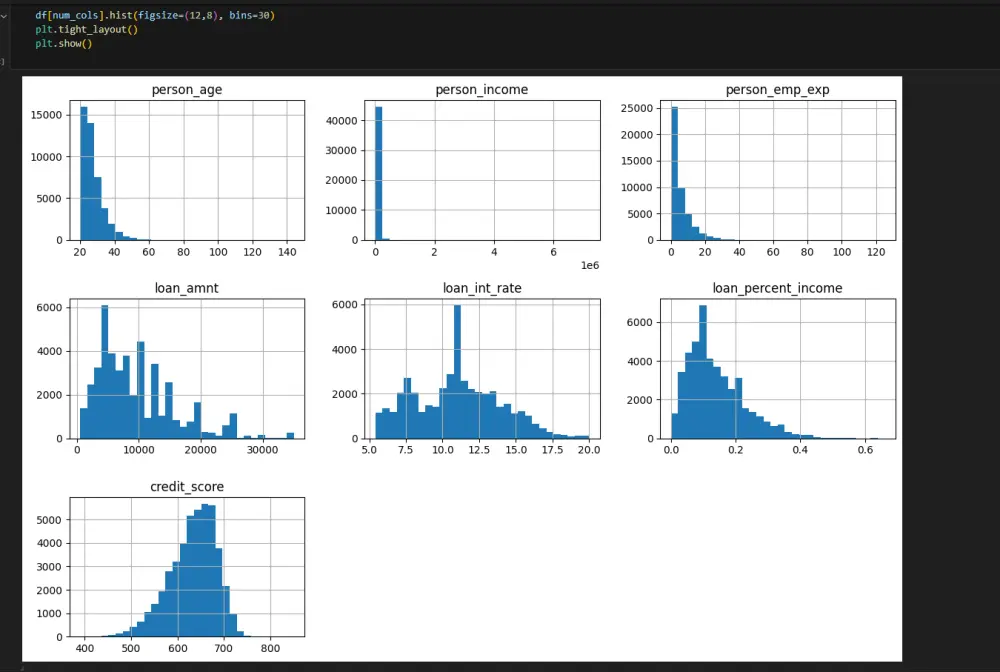Collapse the code cell using the chevron

click(4, 15)
